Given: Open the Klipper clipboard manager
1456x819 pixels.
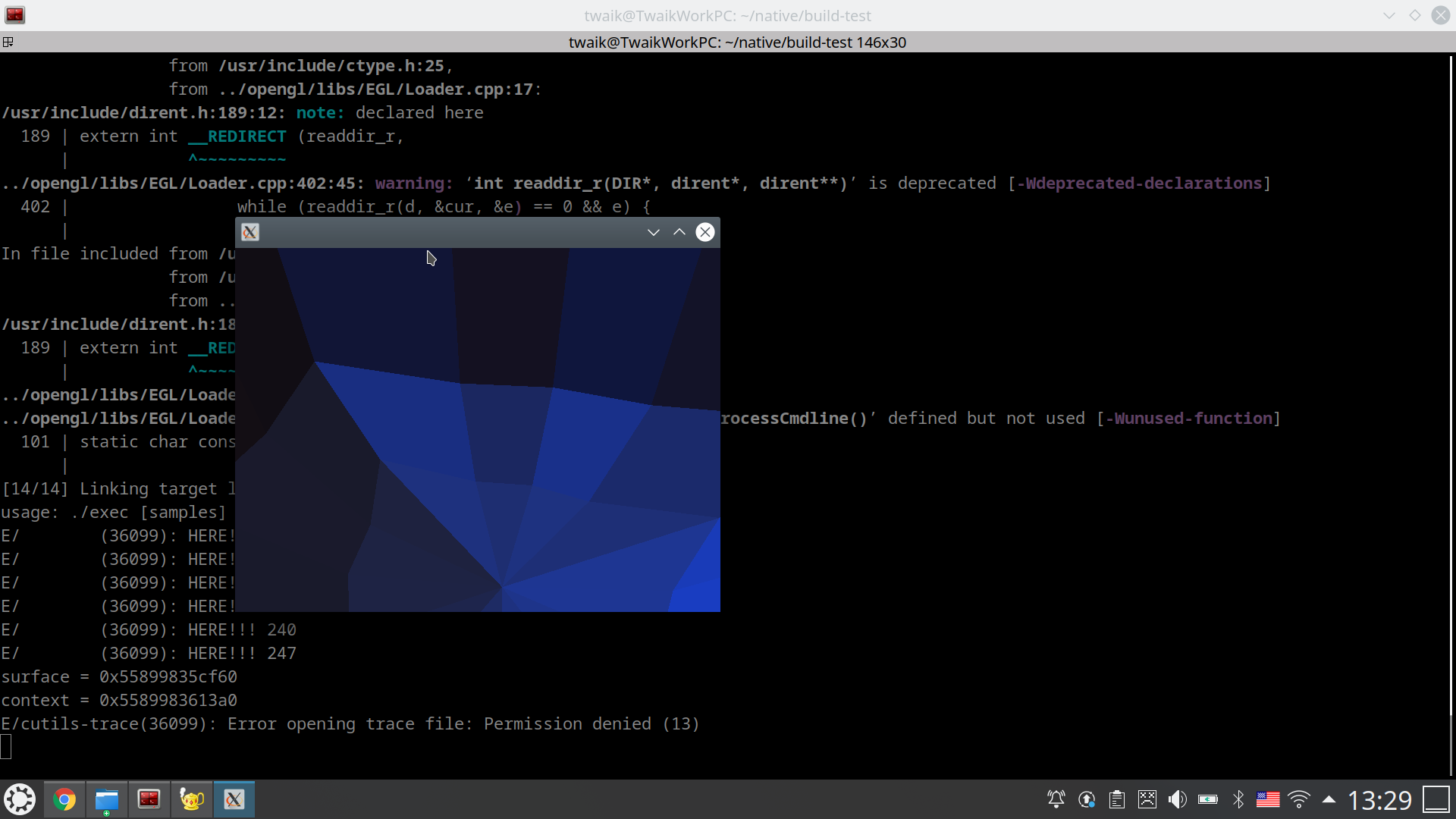Looking at the screenshot, I should (1117, 799).
